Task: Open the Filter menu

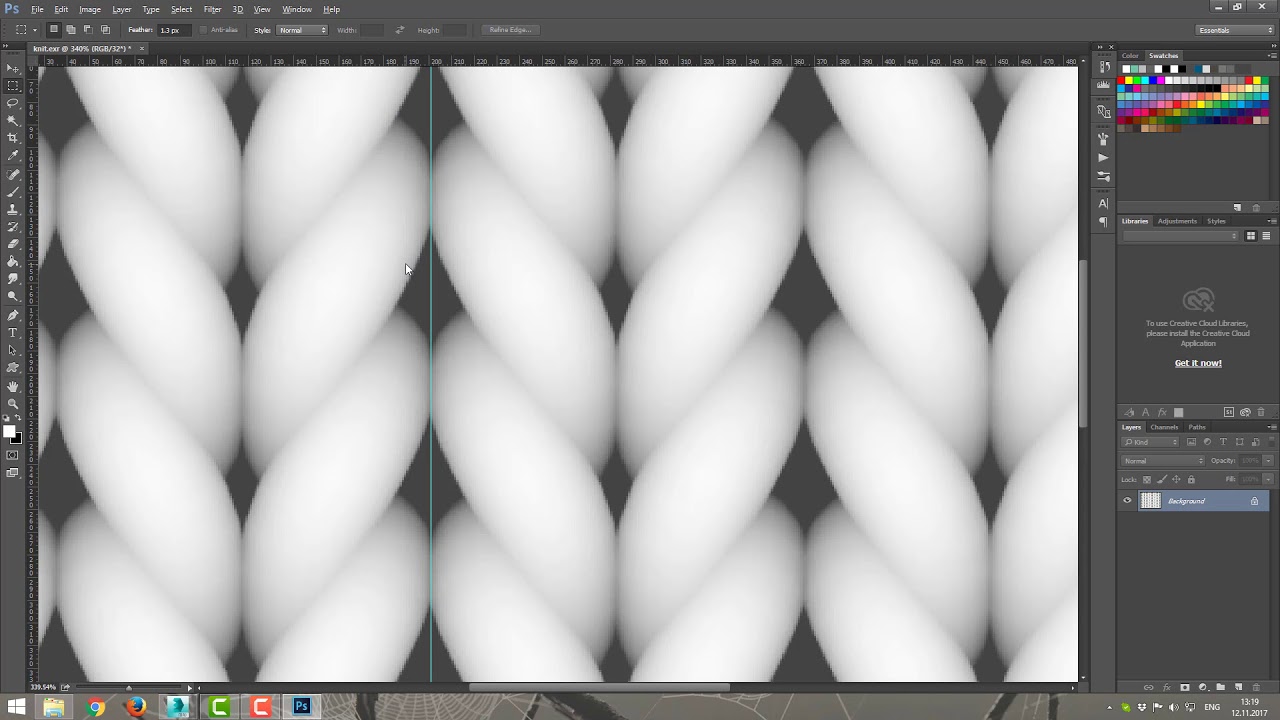Action: pyautogui.click(x=212, y=9)
